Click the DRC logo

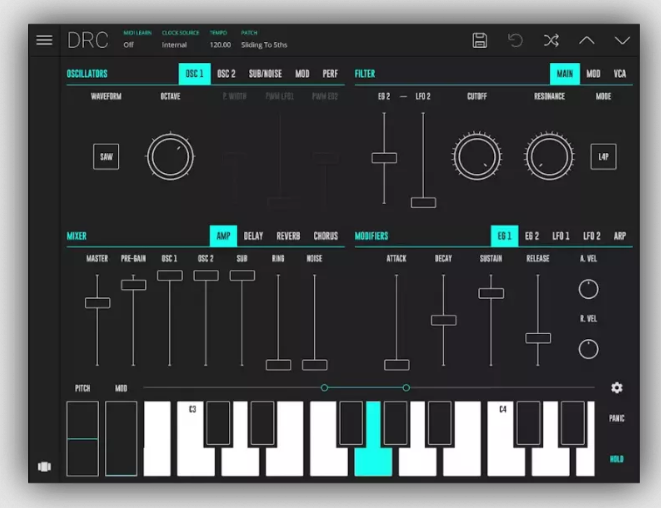click(88, 40)
